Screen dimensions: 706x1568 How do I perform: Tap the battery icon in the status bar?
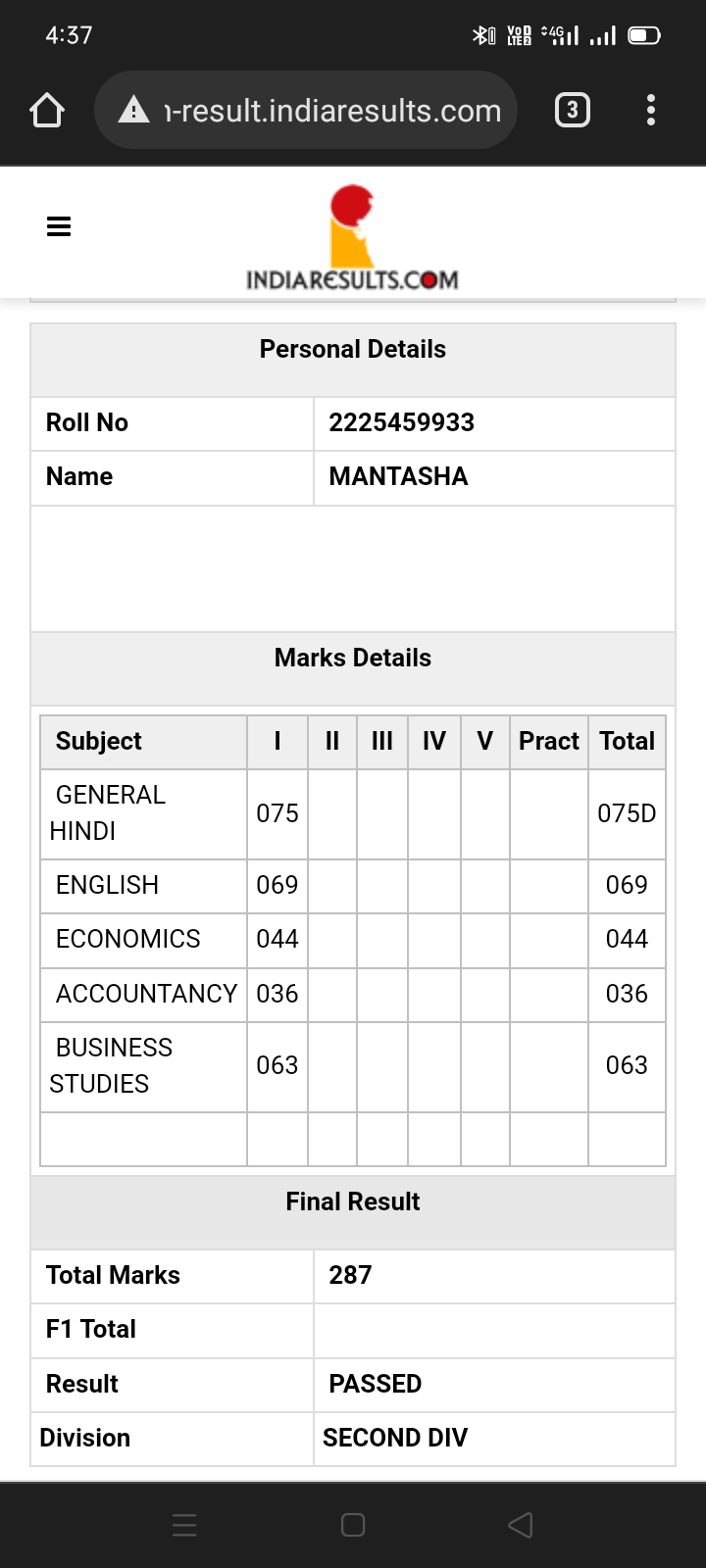(644, 36)
